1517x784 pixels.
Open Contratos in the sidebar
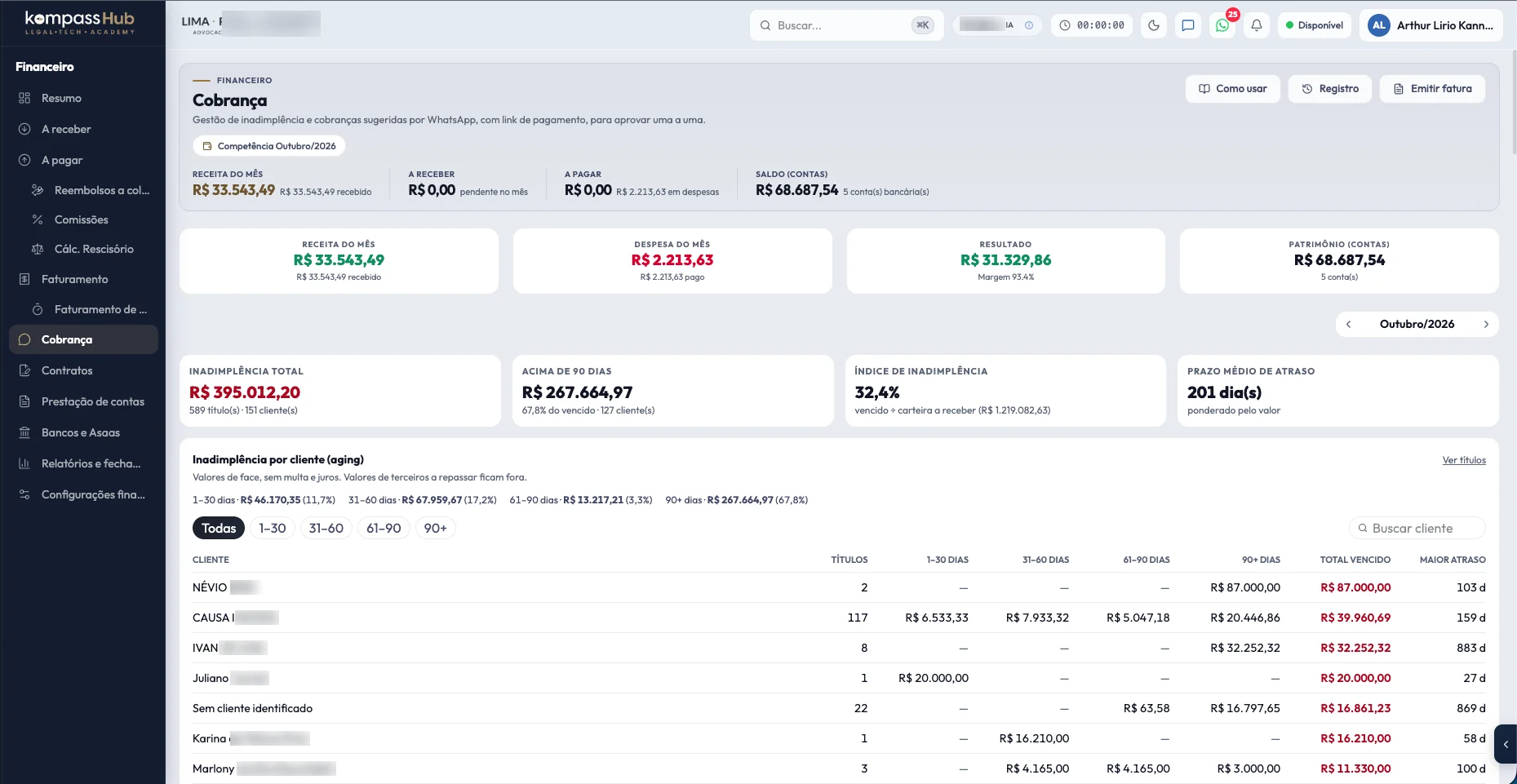82,370
